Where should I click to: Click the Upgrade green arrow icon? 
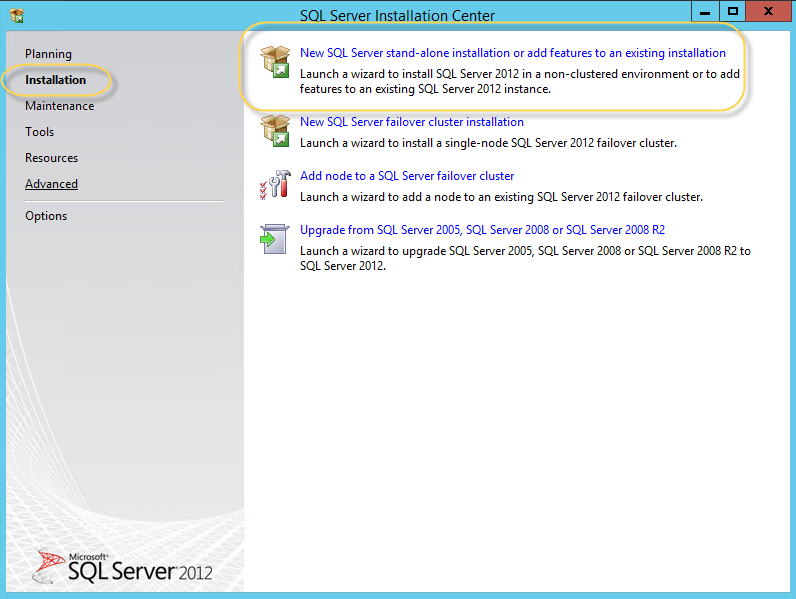point(274,238)
